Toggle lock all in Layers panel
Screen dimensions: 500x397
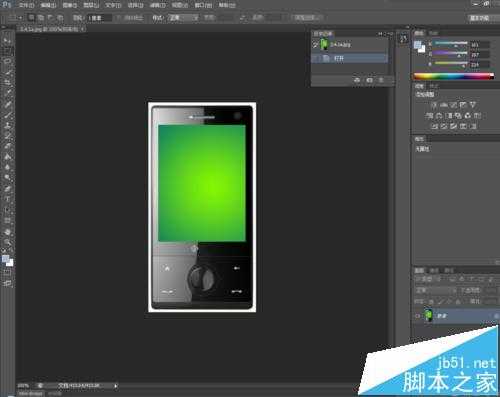coord(458,301)
